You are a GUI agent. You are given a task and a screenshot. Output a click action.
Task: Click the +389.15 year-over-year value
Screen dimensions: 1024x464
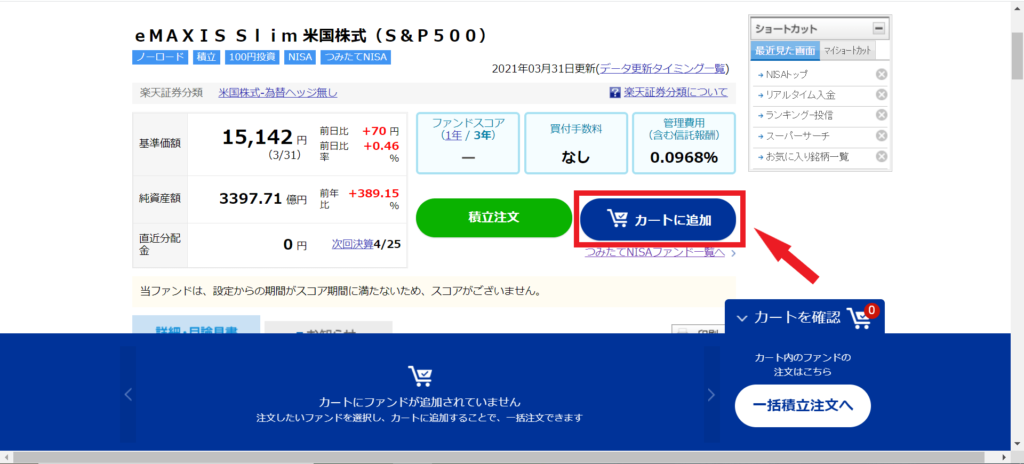click(x=374, y=193)
